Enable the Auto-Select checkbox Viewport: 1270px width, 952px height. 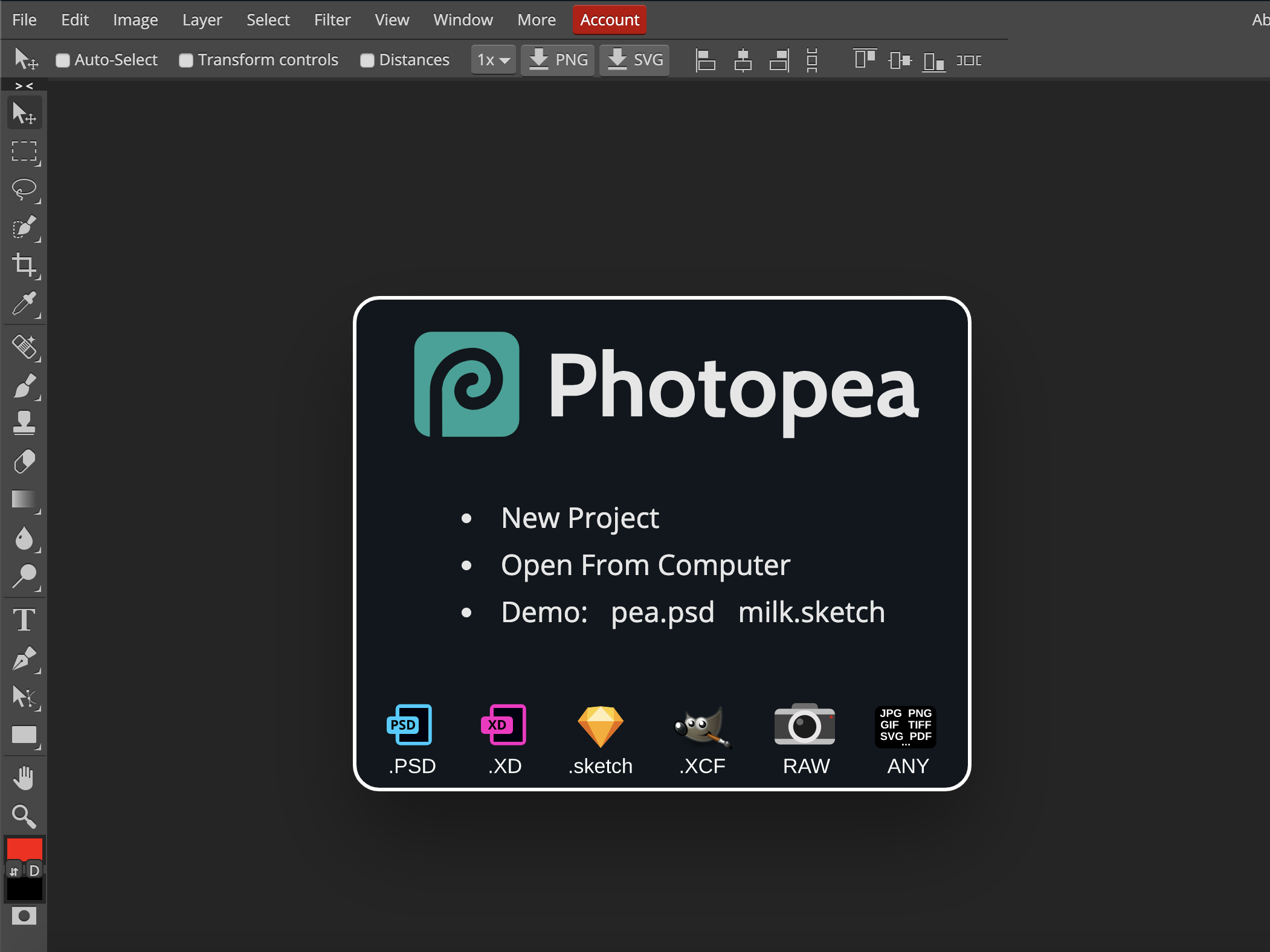[63, 60]
